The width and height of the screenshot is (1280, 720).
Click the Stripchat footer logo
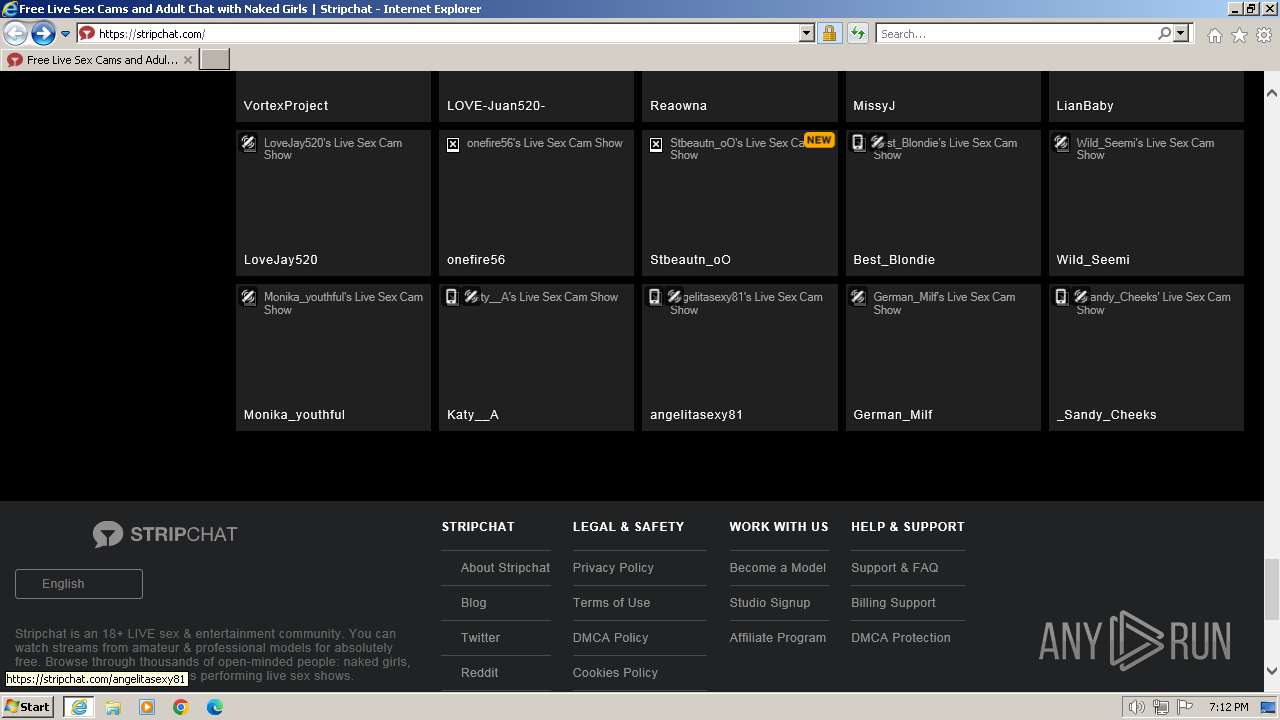[x=165, y=534]
